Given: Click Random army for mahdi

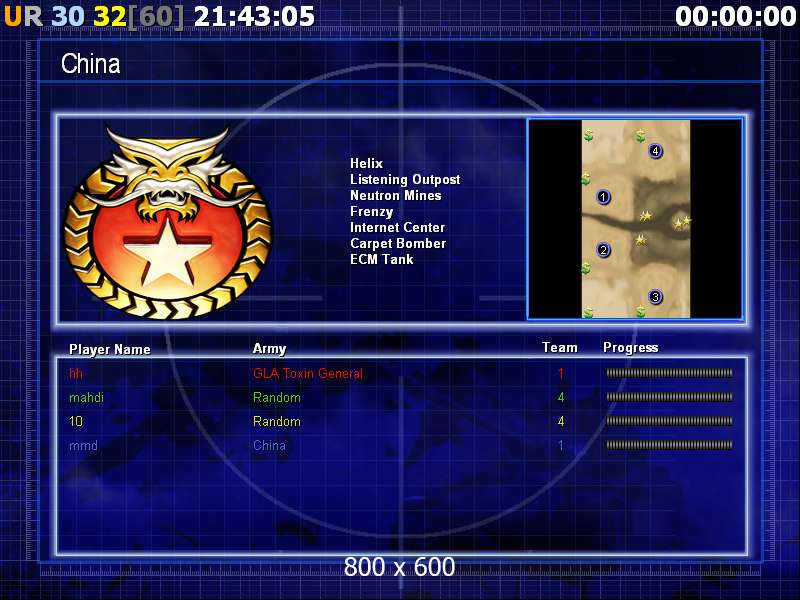Looking at the screenshot, I should pos(277,397).
